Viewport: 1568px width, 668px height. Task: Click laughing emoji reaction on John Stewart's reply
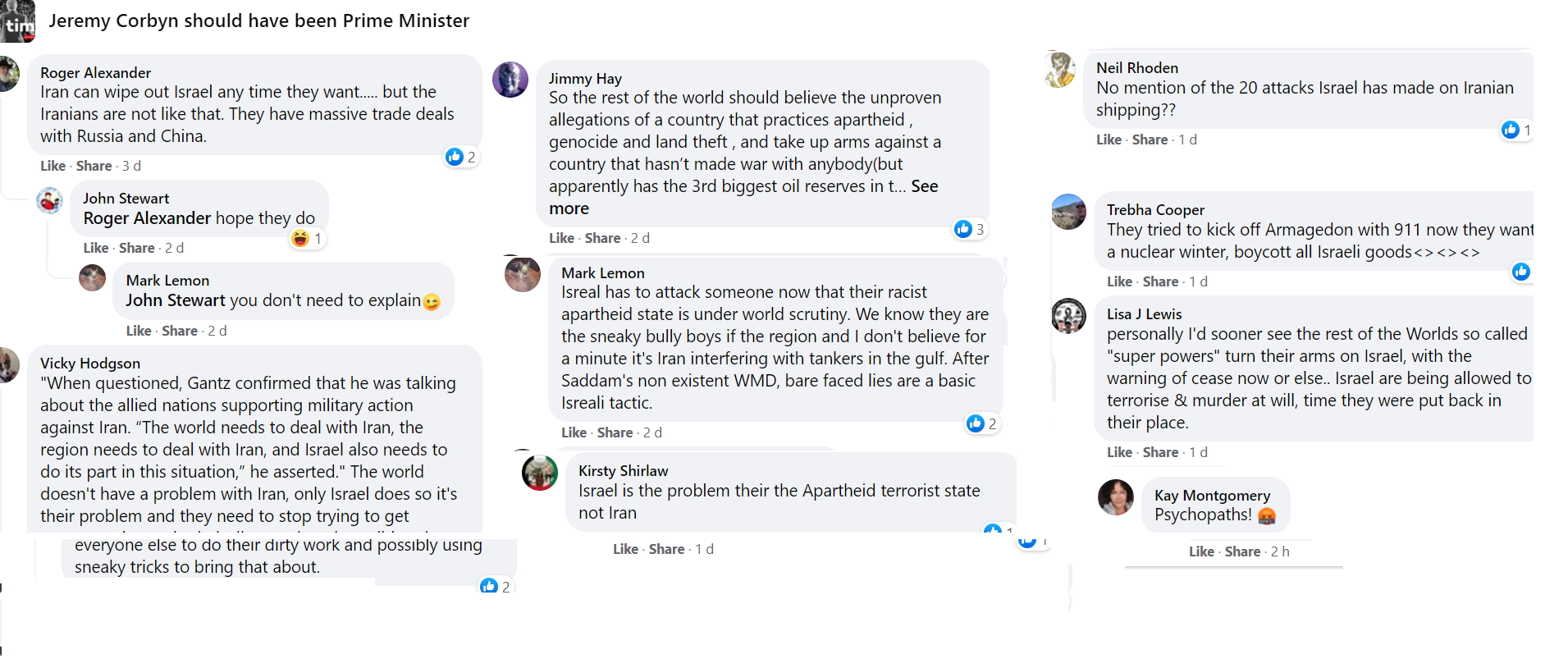coord(300,238)
